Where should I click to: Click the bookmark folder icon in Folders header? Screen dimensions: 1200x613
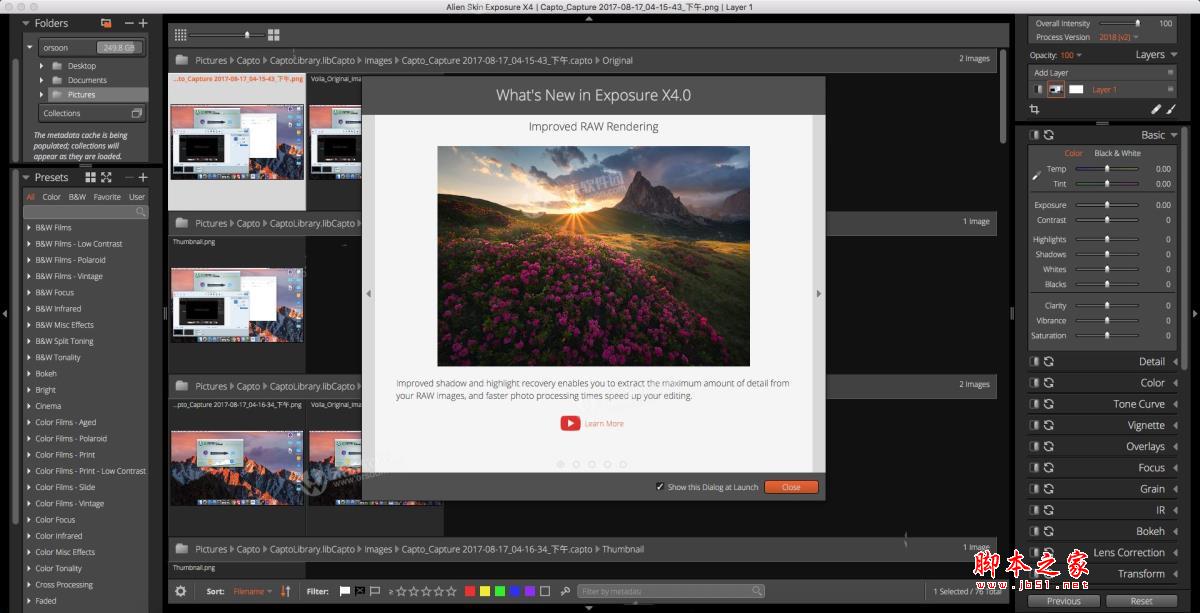point(106,22)
